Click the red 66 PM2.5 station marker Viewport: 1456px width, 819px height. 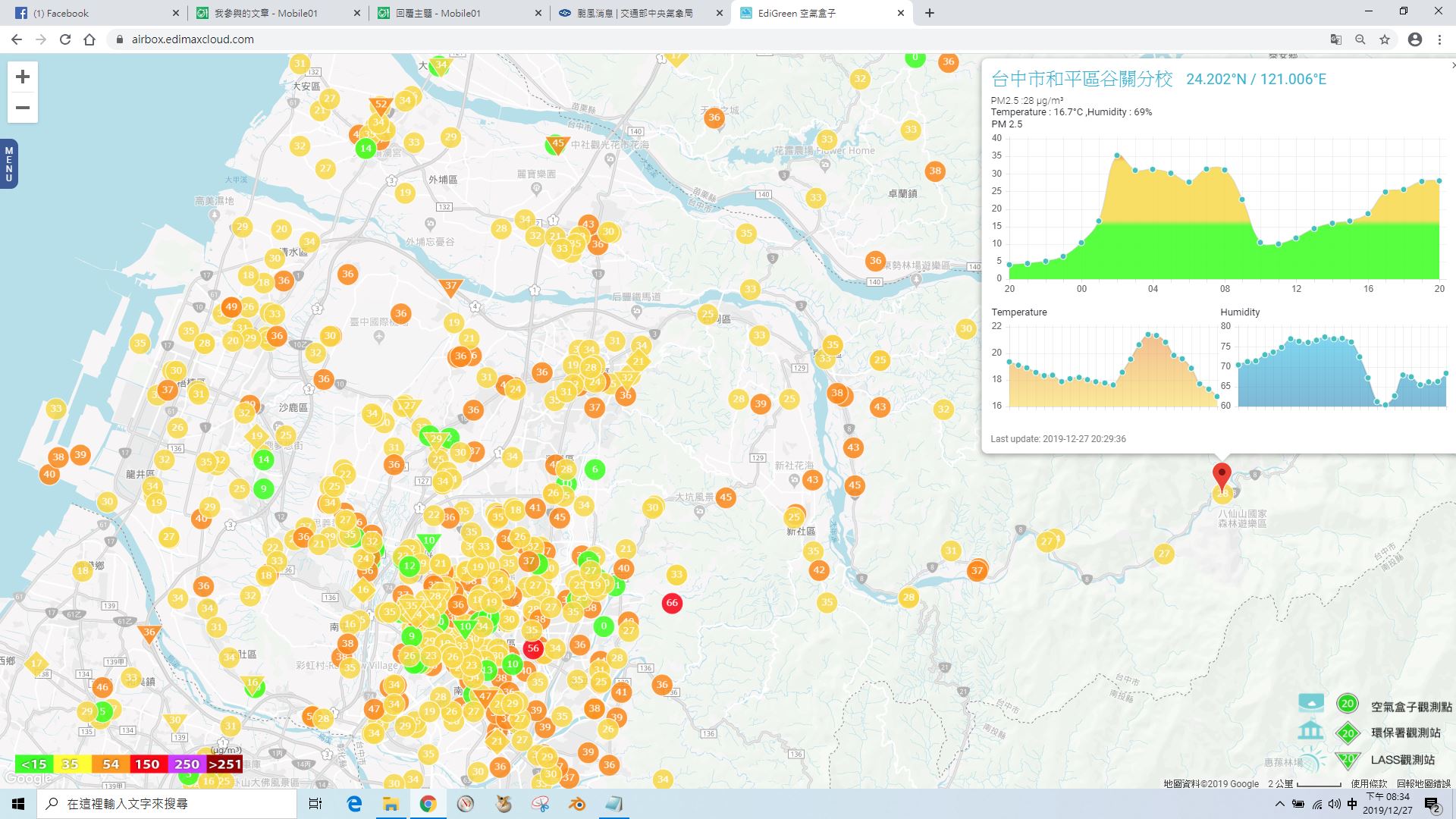672,603
